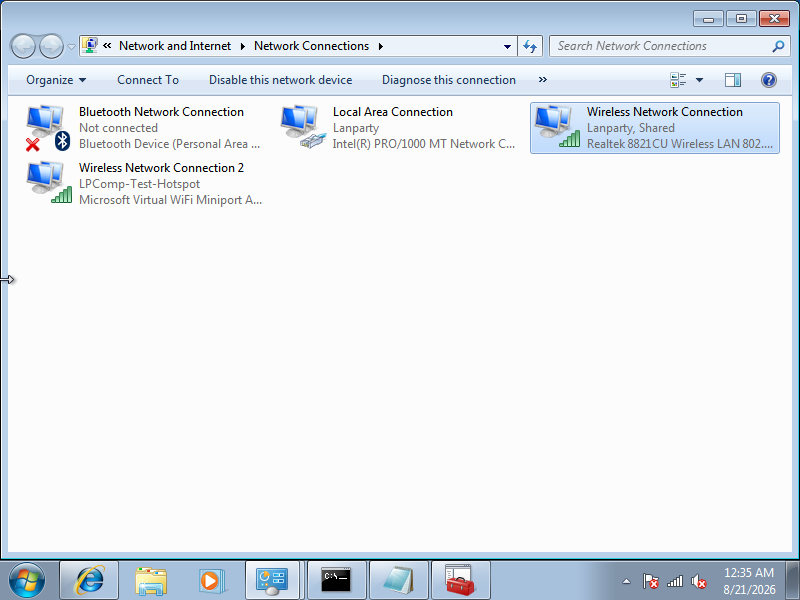Screen dimensions: 800x600
Task: Open the address bar history dropdown
Action: coord(507,46)
